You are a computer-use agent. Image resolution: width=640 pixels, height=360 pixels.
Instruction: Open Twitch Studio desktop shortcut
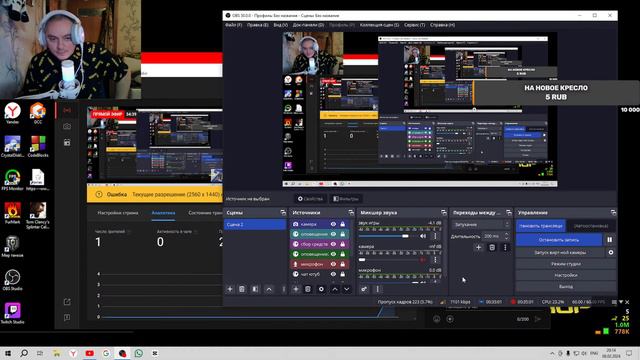(x=12, y=313)
